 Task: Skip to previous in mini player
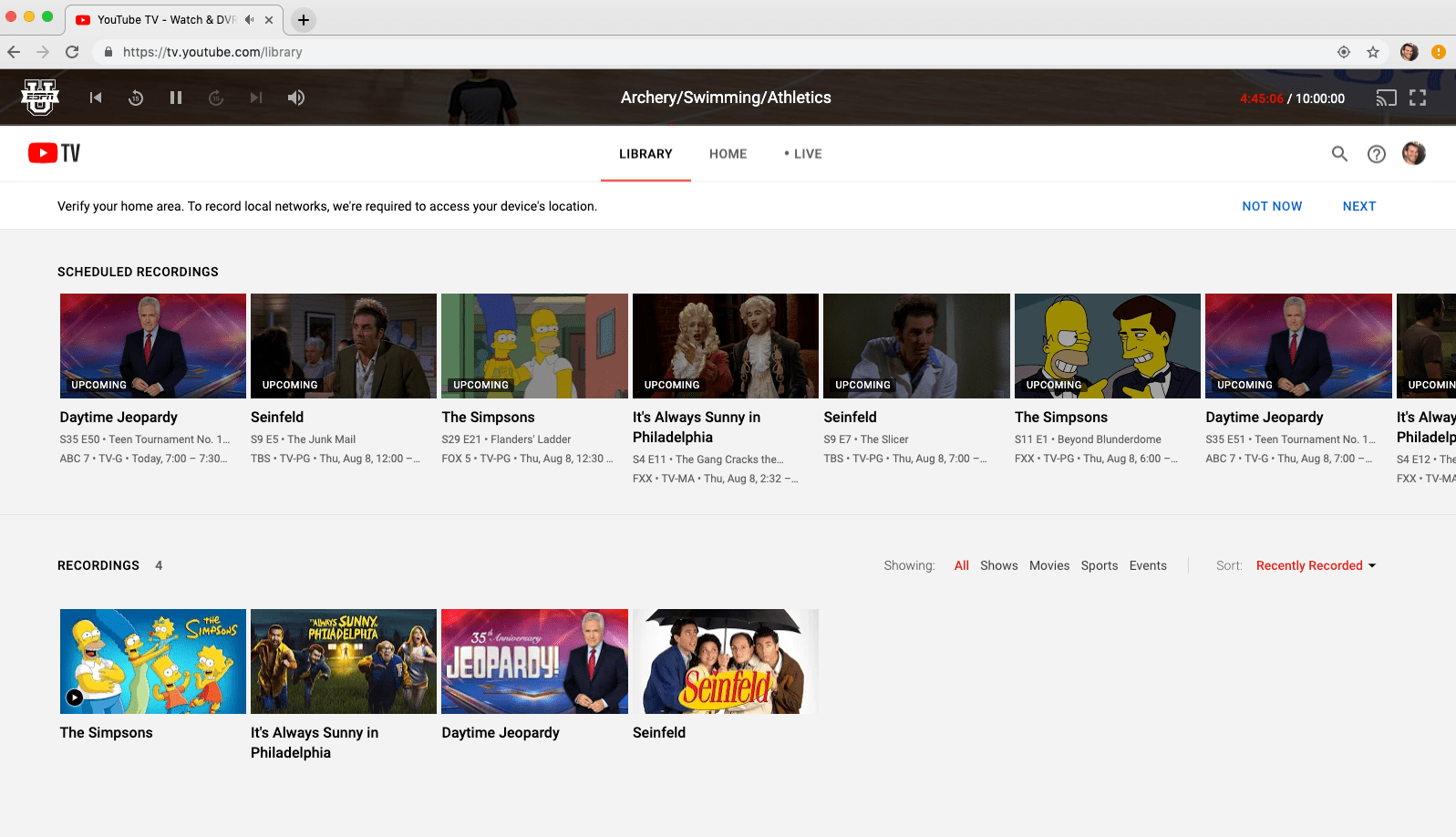tap(96, 98)
